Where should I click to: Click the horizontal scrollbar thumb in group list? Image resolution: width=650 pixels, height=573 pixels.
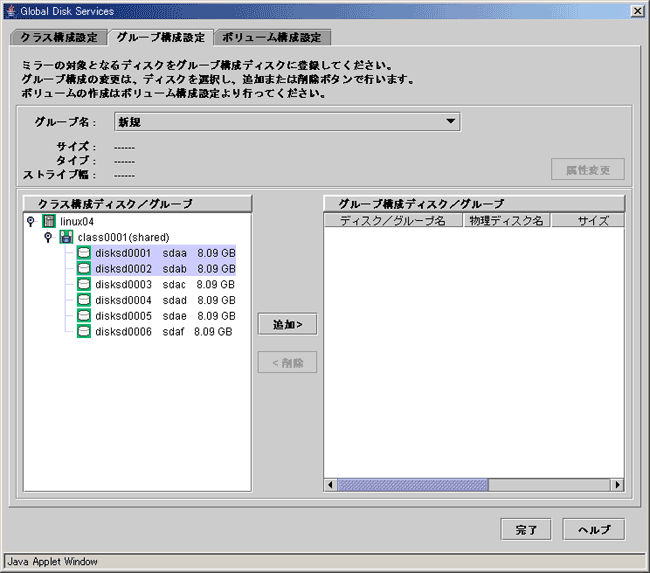[413, 485]
